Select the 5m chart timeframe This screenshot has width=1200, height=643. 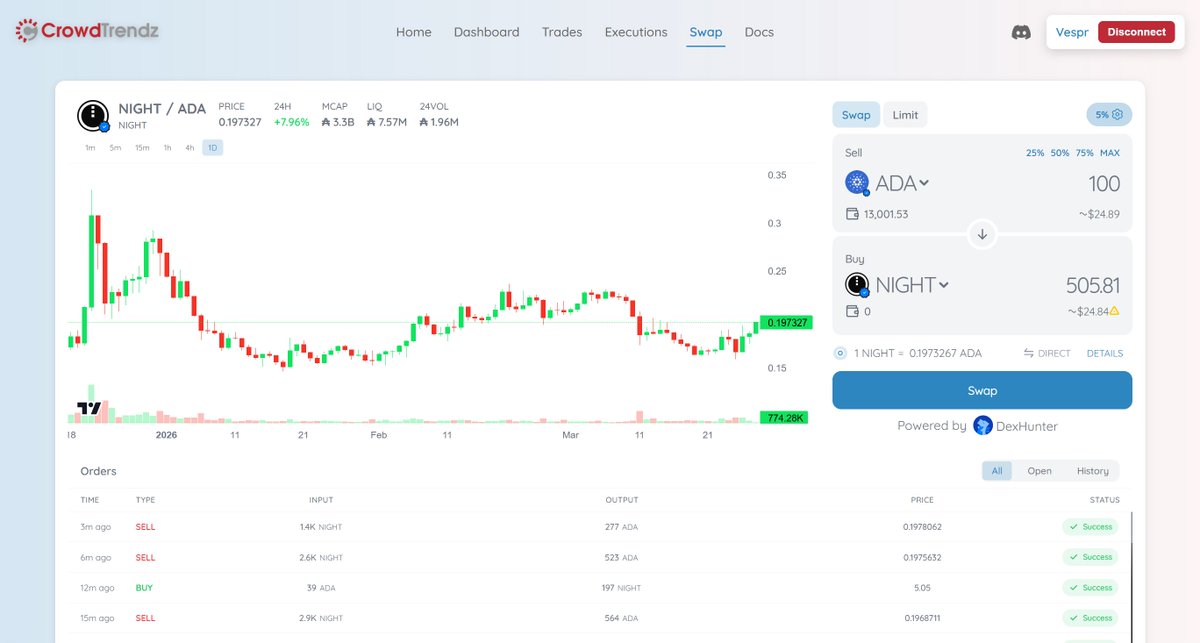(115, 148)
